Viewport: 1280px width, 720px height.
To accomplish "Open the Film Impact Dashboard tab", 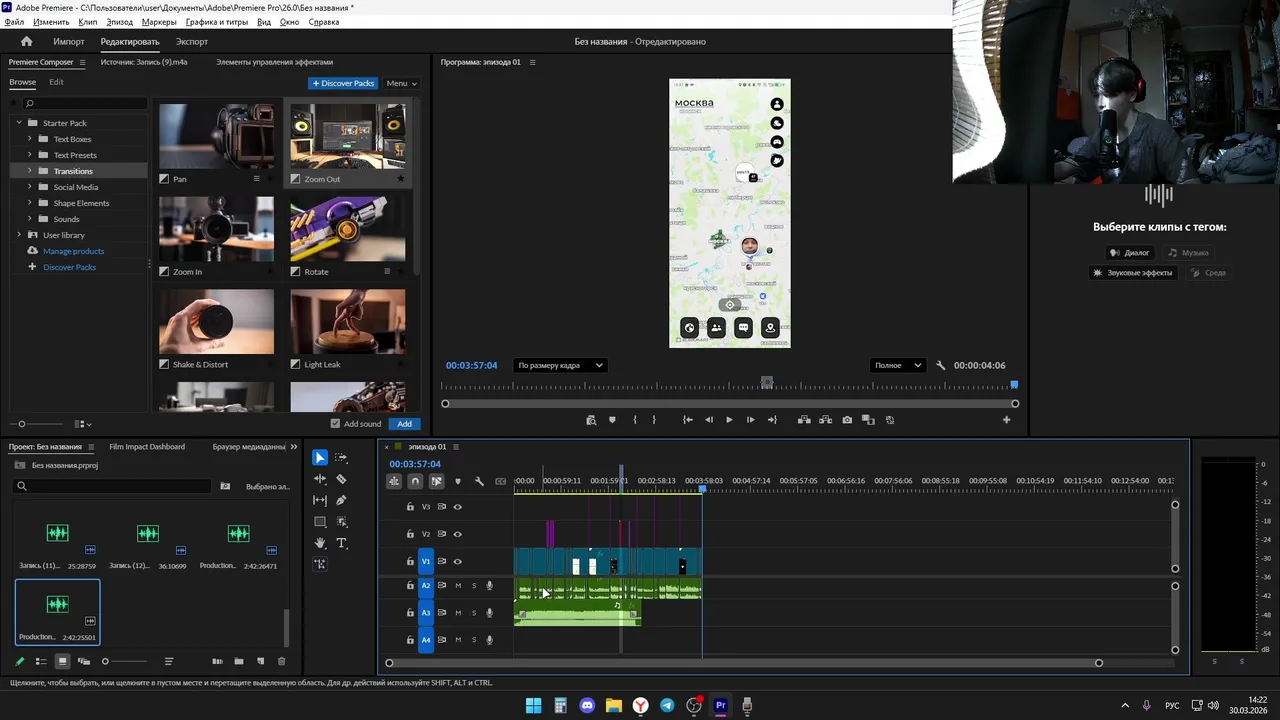I will pyautogui.click(x=147, y=447).
